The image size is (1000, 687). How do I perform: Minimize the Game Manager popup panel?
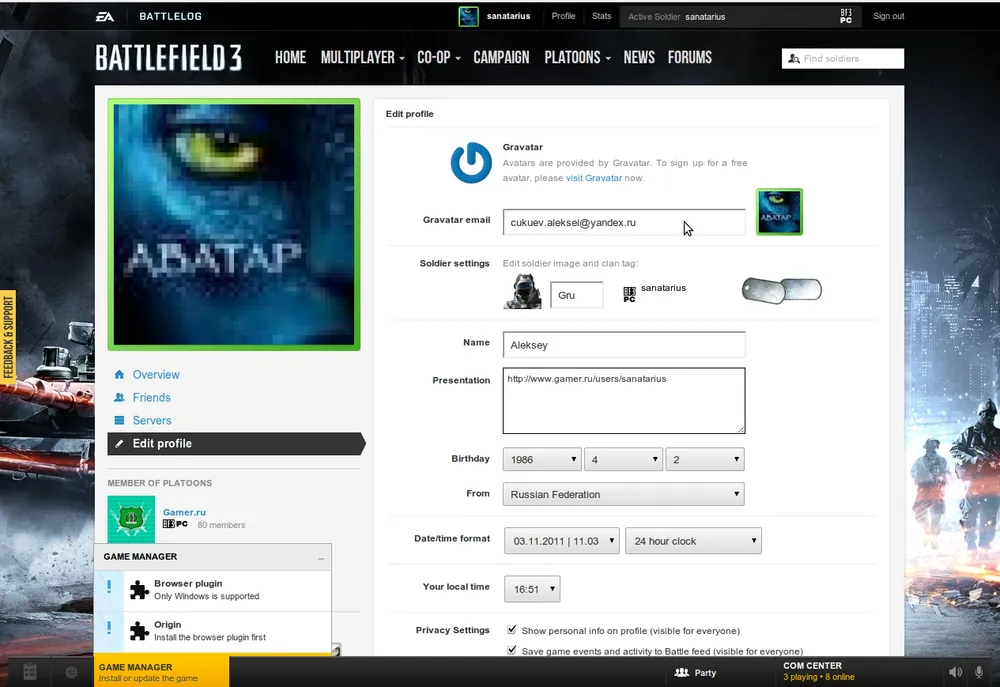(321, 557)
